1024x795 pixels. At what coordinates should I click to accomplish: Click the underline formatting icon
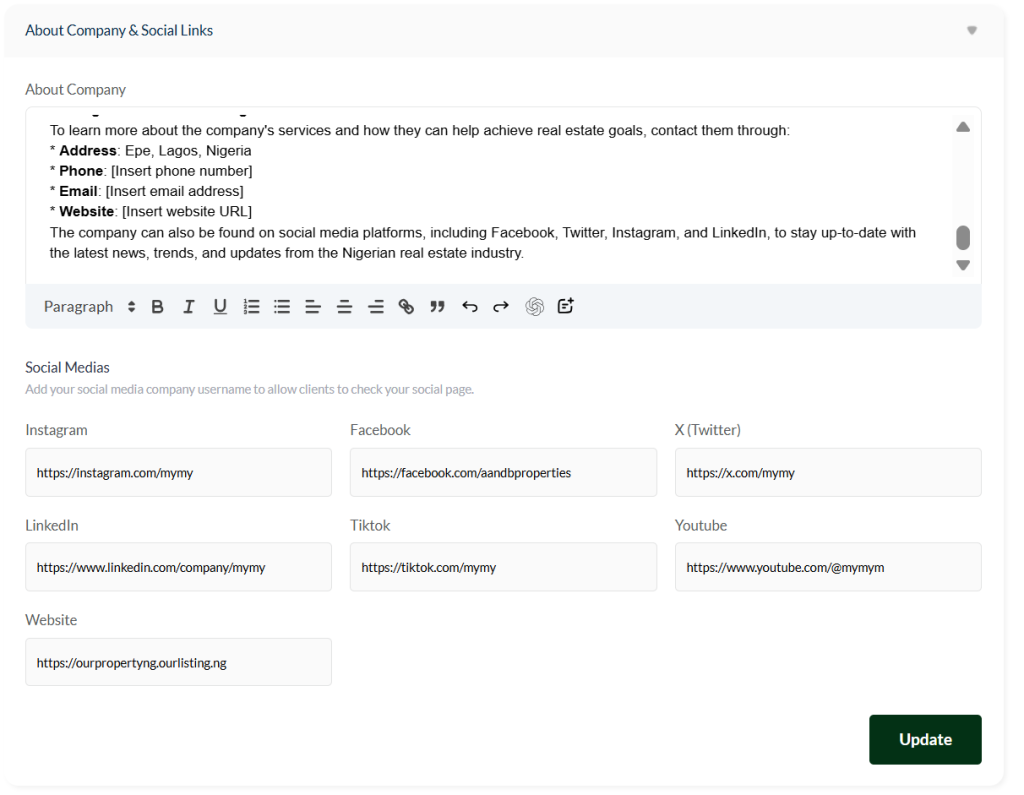point(220,307)
